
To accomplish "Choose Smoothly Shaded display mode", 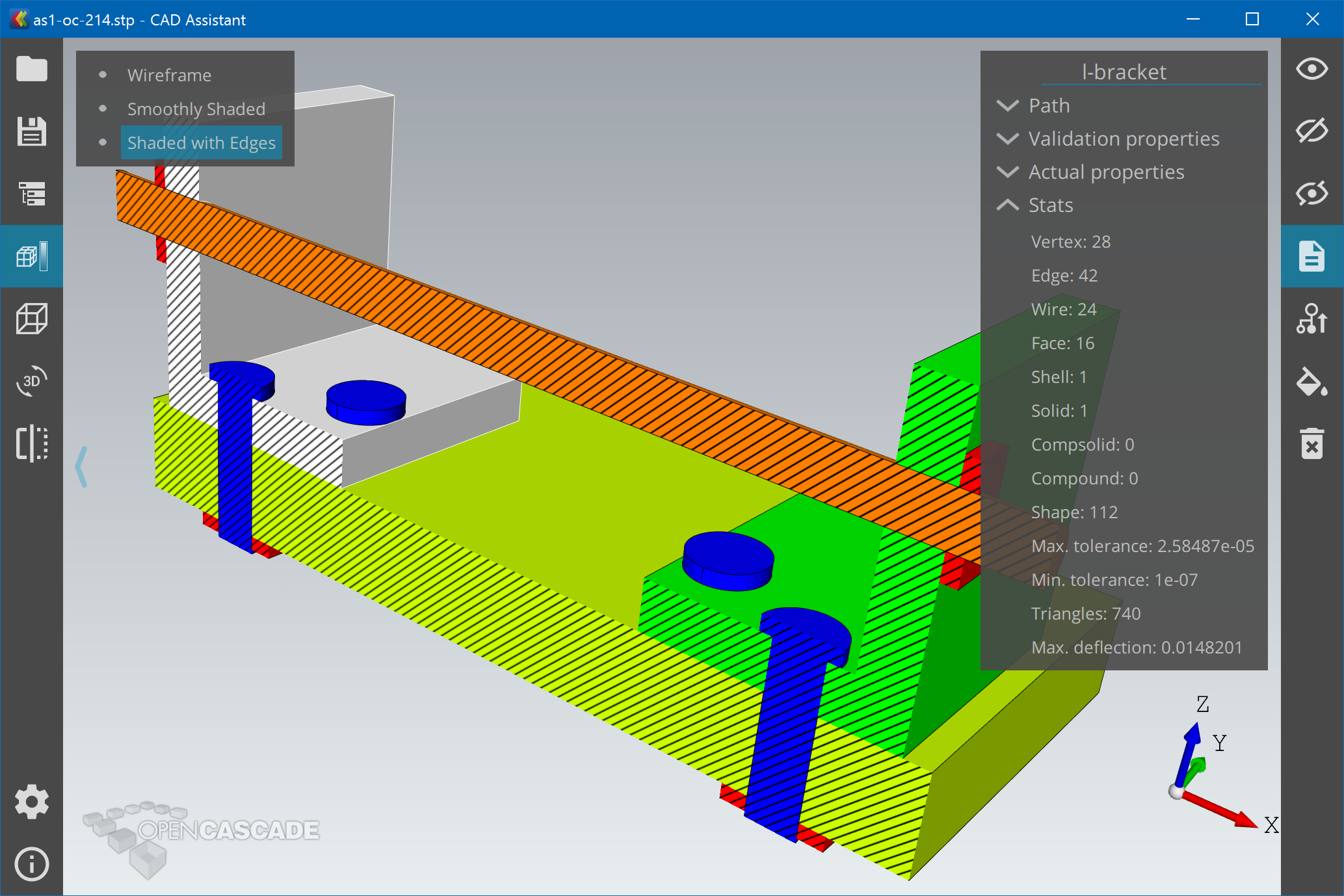I will point(196,109).
